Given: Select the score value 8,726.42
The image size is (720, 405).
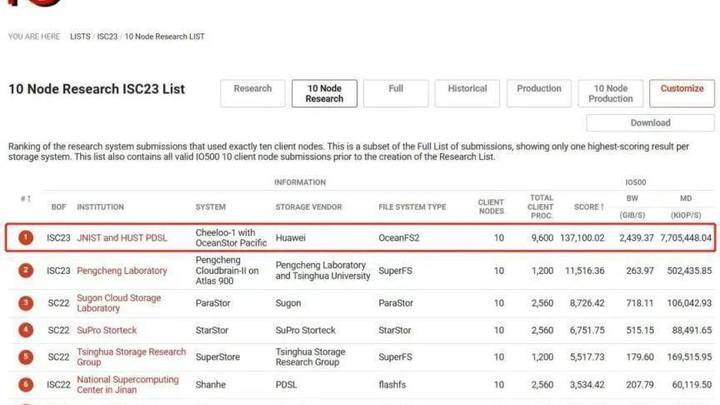Looking at the screenshot, I should pyautogui.click(x=587, y=303).
